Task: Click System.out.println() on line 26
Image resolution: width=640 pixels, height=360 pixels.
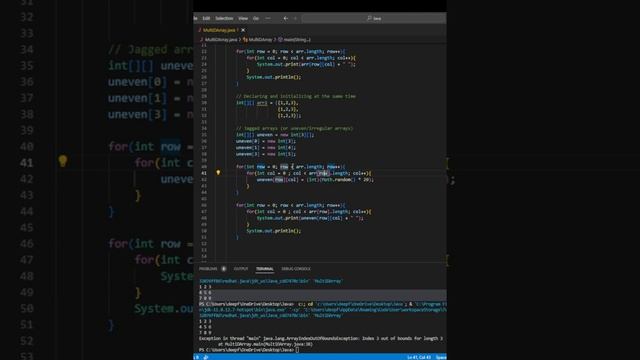Action: [273, 77]
